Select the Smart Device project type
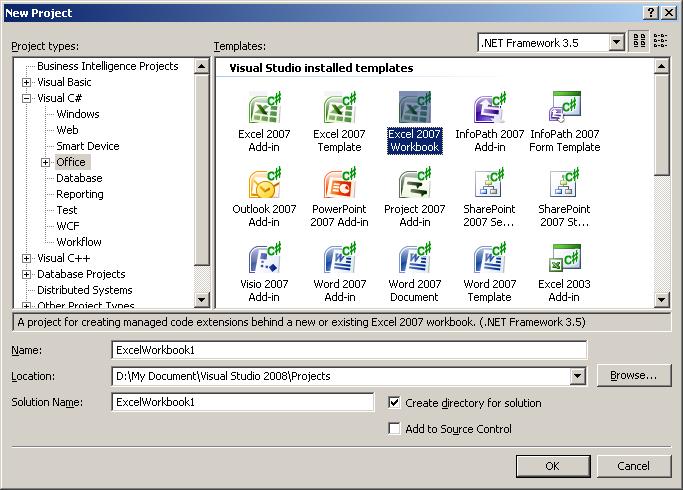 (88, 146)
